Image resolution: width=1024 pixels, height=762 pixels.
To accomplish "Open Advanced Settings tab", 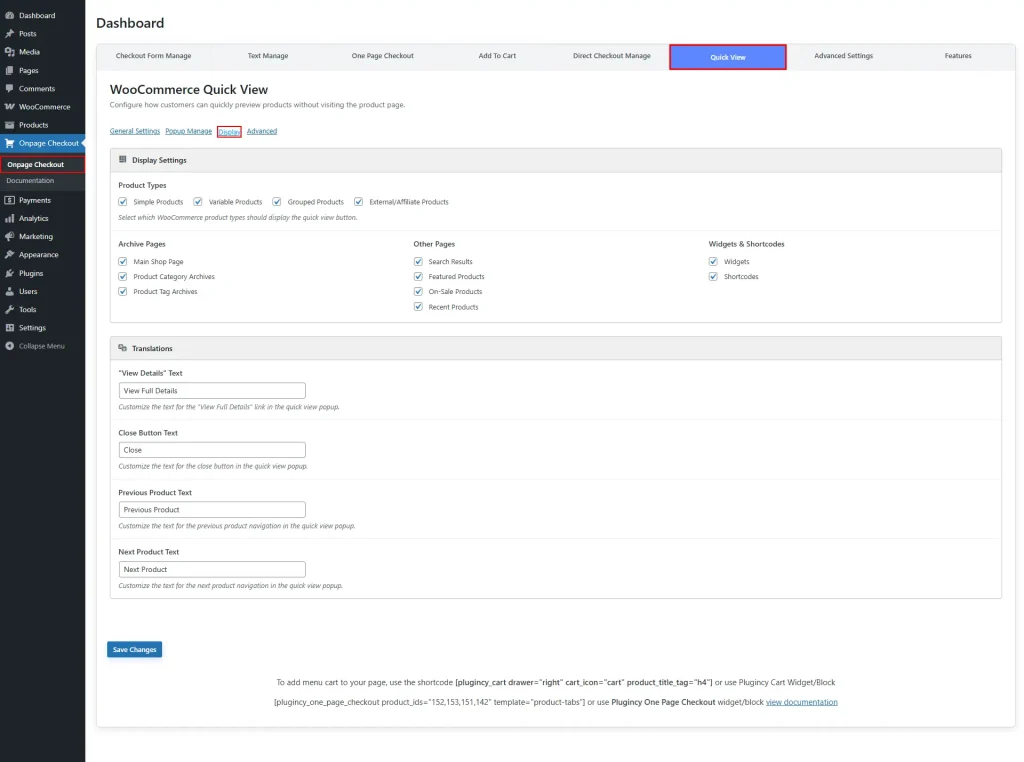I will point(843,56).
